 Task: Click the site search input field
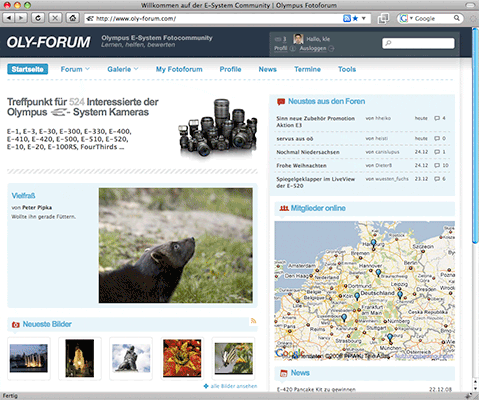pyautogui.click(x=418, y=43)
